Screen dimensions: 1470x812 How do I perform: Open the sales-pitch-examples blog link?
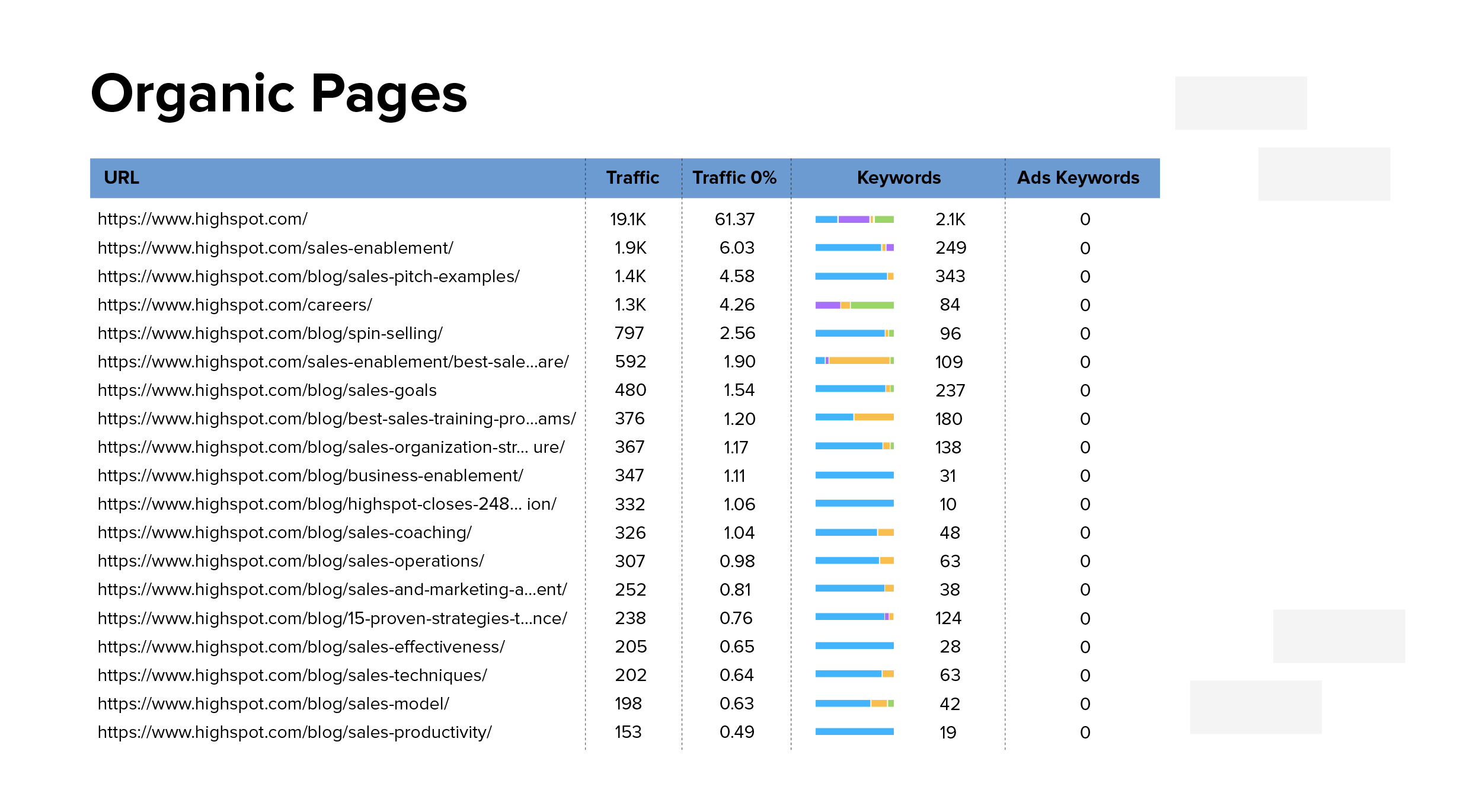click(308, 276)
